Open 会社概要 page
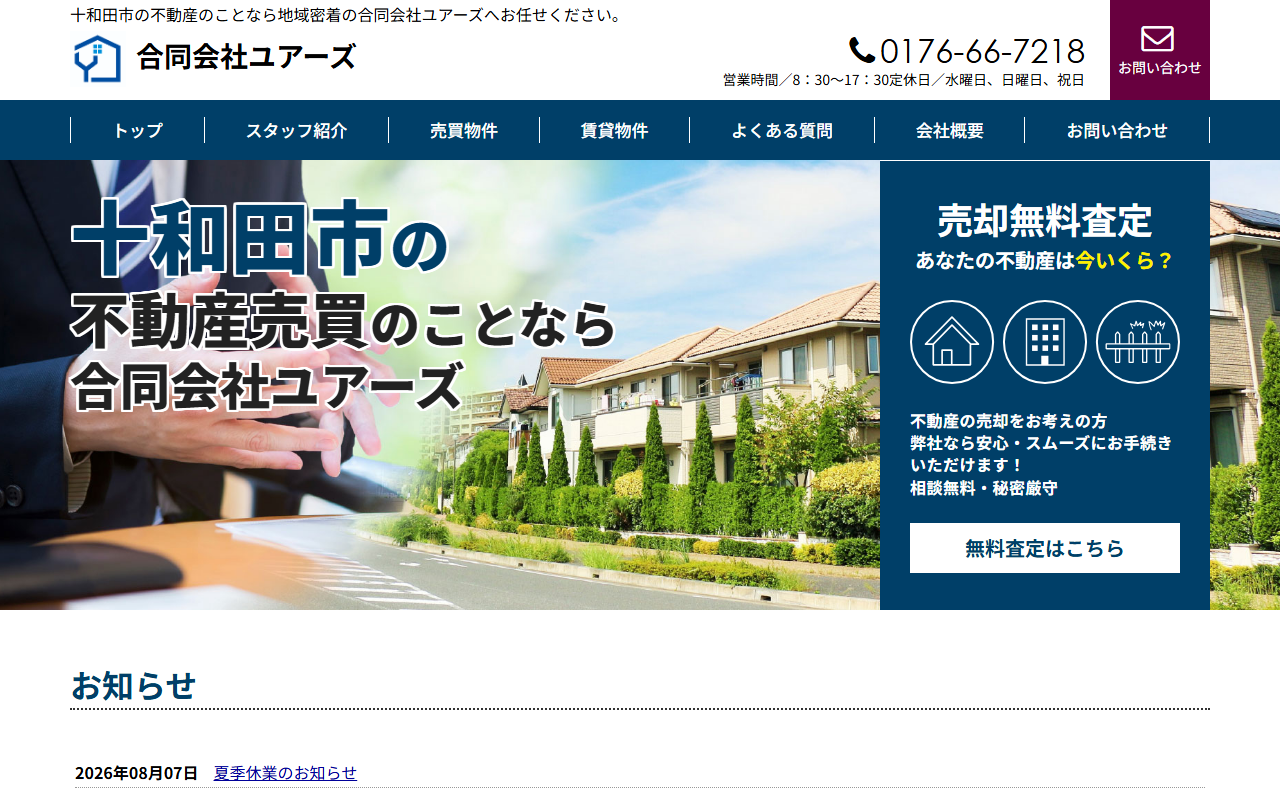The height and width of the screenshot is (800, 1280). [x=950, y=130]
